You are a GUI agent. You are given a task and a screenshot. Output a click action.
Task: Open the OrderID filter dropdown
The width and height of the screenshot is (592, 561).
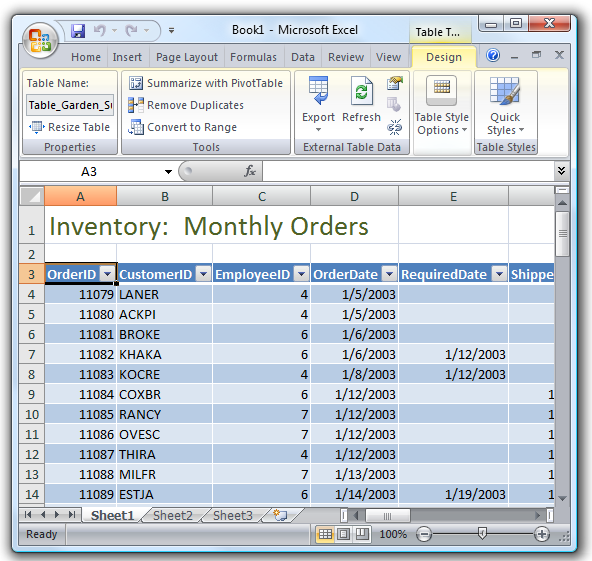point(108,274)
